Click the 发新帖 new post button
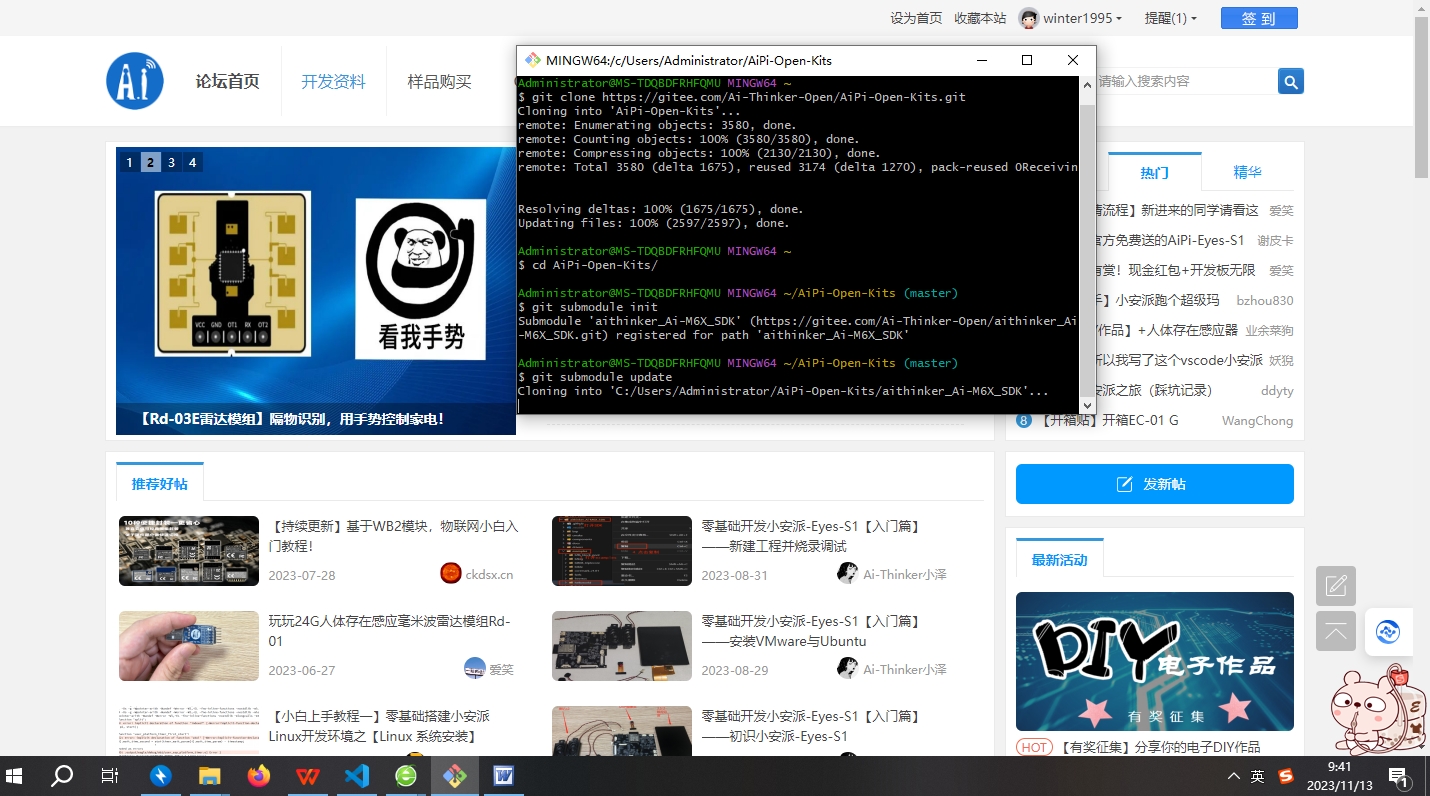This screenshot has height=796, width=1430. [1155, 484]
